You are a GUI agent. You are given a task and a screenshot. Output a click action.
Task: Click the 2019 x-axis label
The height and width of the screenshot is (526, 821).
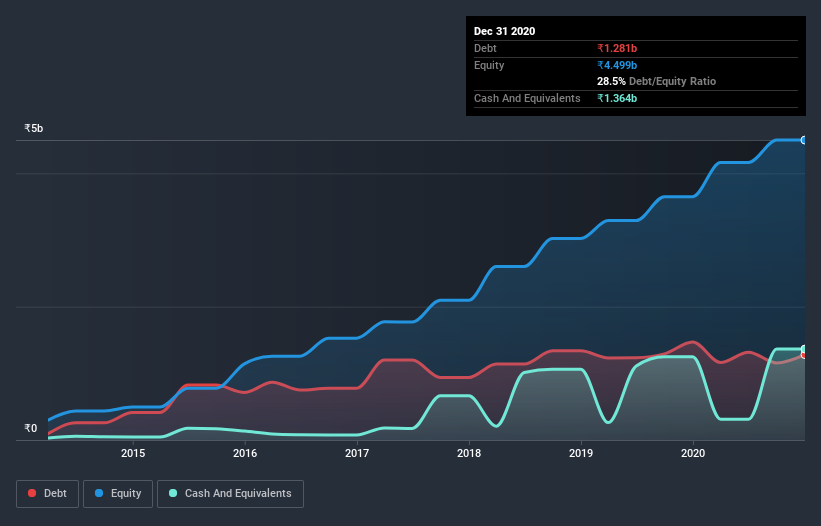[581, 453]
